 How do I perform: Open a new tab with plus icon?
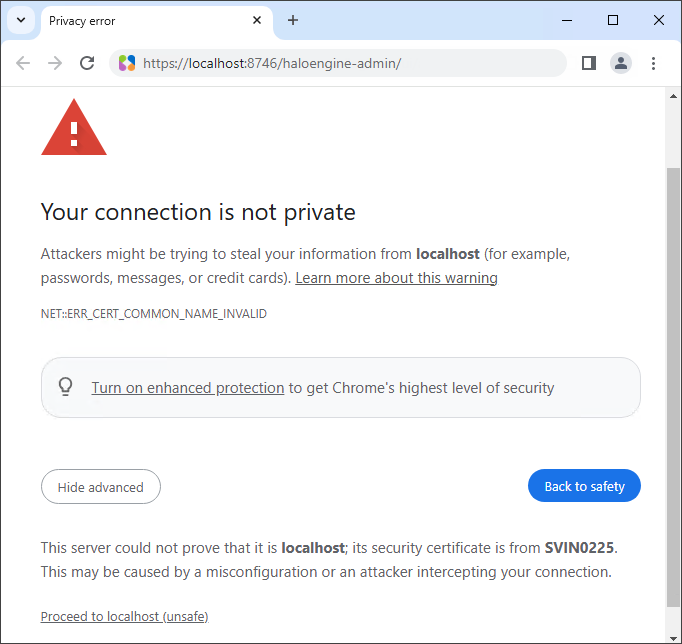[x=293, y=20]
